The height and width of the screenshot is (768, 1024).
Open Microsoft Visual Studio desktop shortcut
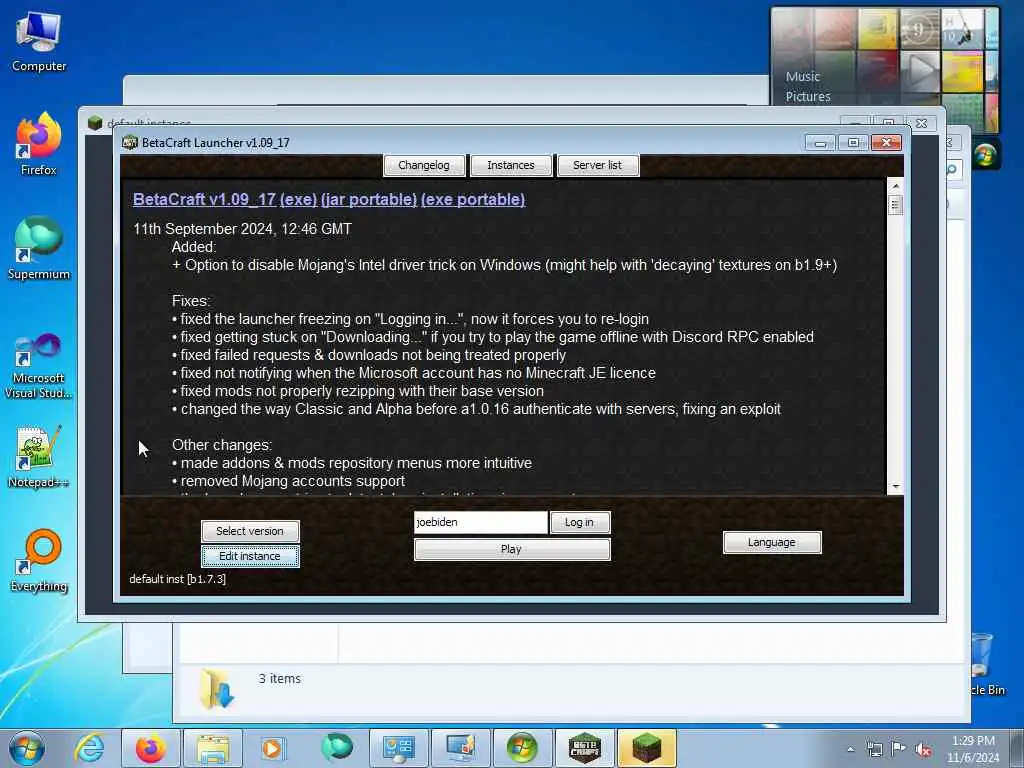pos(39,366)
